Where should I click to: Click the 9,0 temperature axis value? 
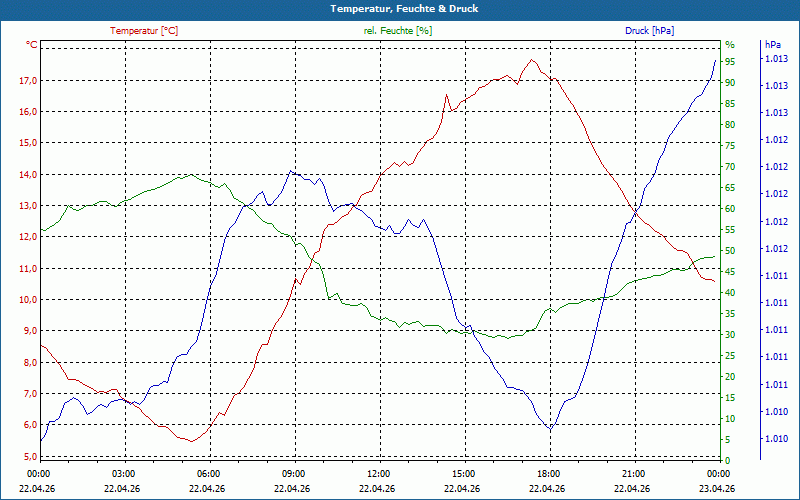click(30, 331)
